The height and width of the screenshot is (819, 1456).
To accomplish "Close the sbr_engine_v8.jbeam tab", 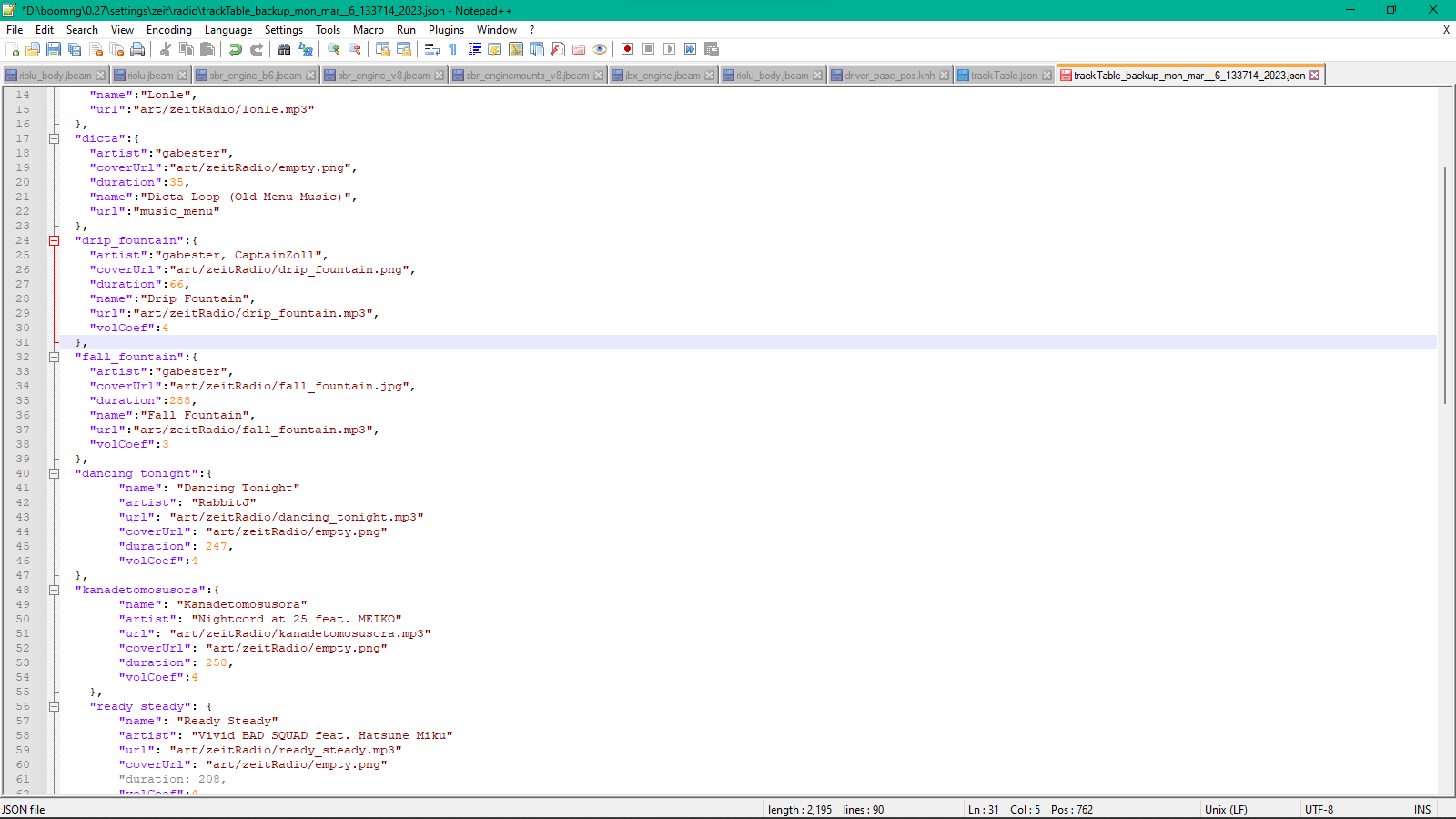I will [x=439, y=76].
